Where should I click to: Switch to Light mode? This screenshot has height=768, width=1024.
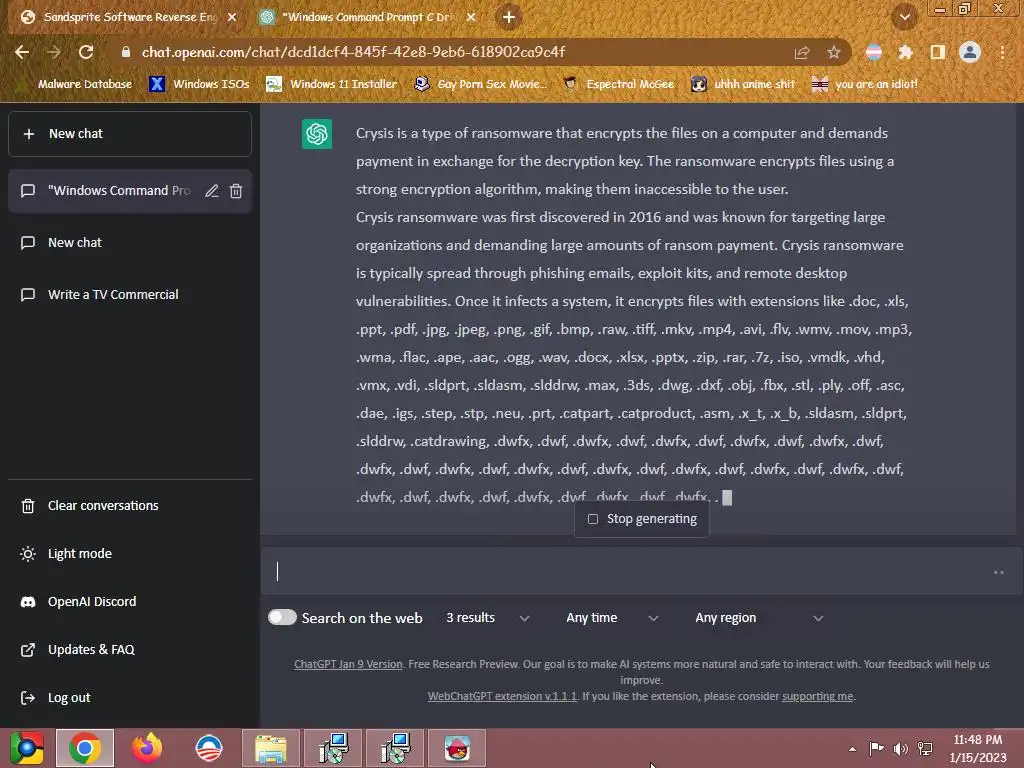(130, 554)
